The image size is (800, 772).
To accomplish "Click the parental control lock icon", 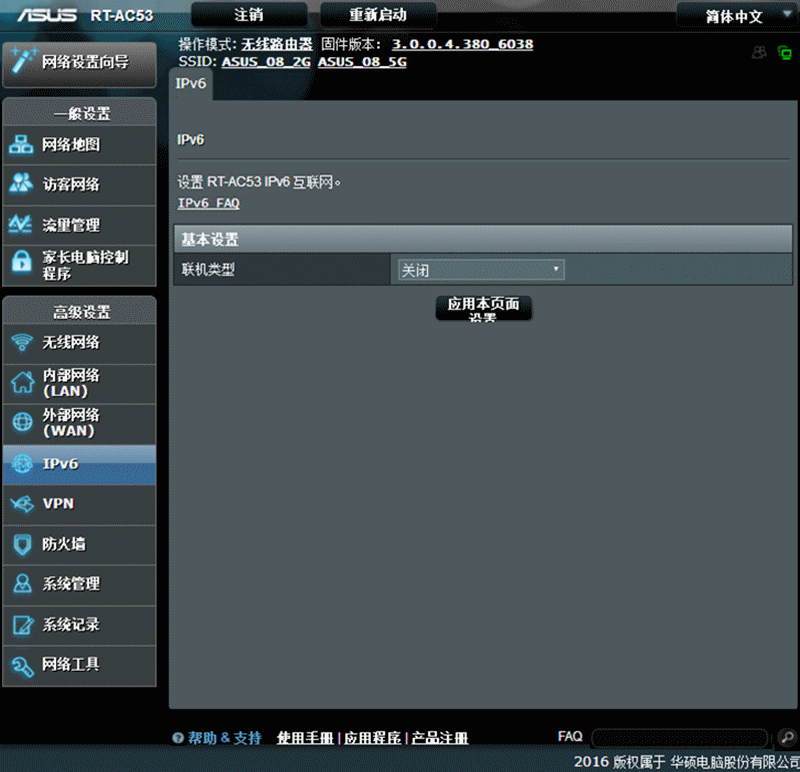I will tap(21, 261).
